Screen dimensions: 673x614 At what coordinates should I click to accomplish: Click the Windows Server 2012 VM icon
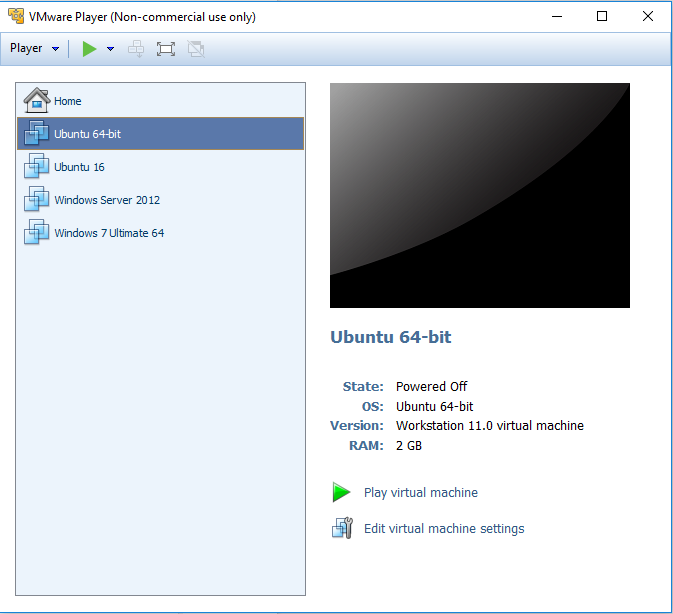click(x=36, y=199)
